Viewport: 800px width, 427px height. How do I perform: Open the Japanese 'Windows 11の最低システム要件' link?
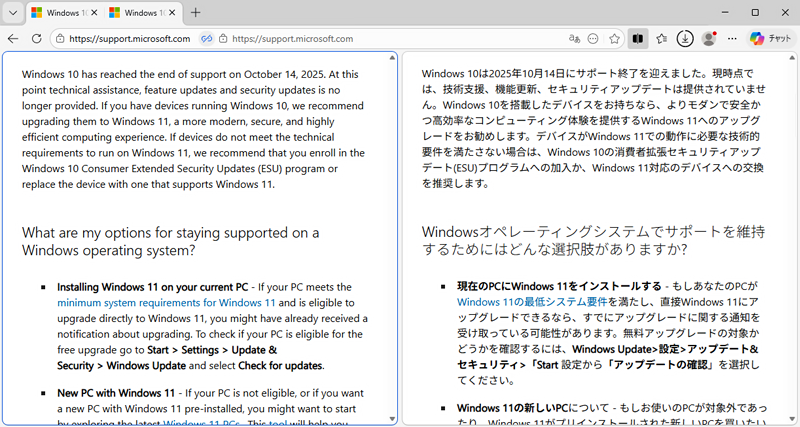pyautogui.click(x=520, y=301)
